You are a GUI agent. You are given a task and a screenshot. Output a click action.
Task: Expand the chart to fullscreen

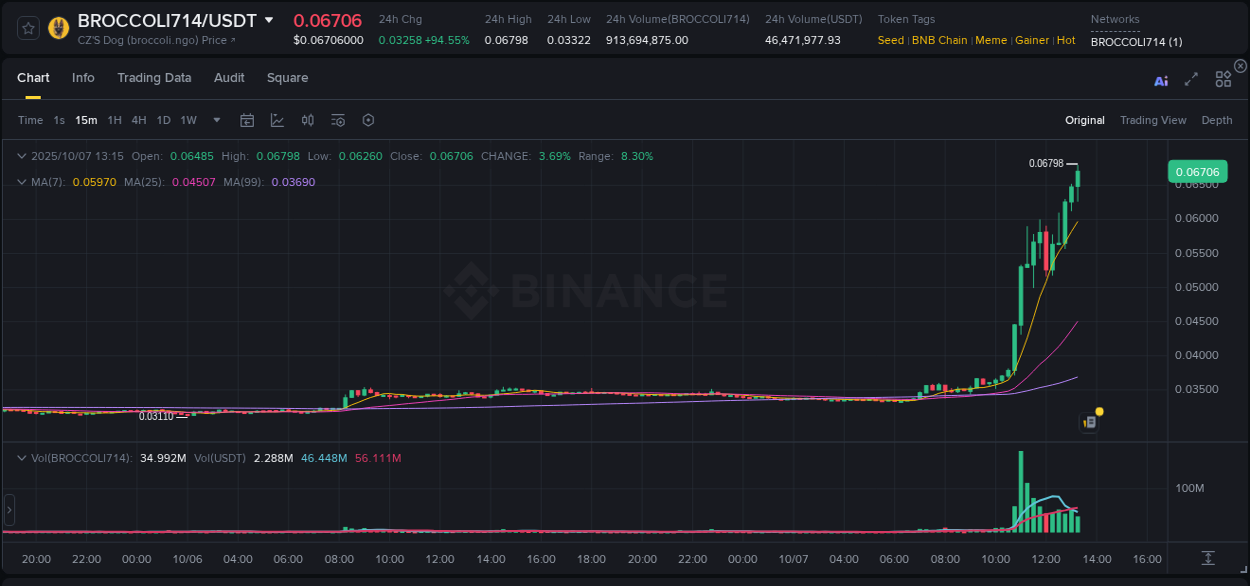[1191, 79]
